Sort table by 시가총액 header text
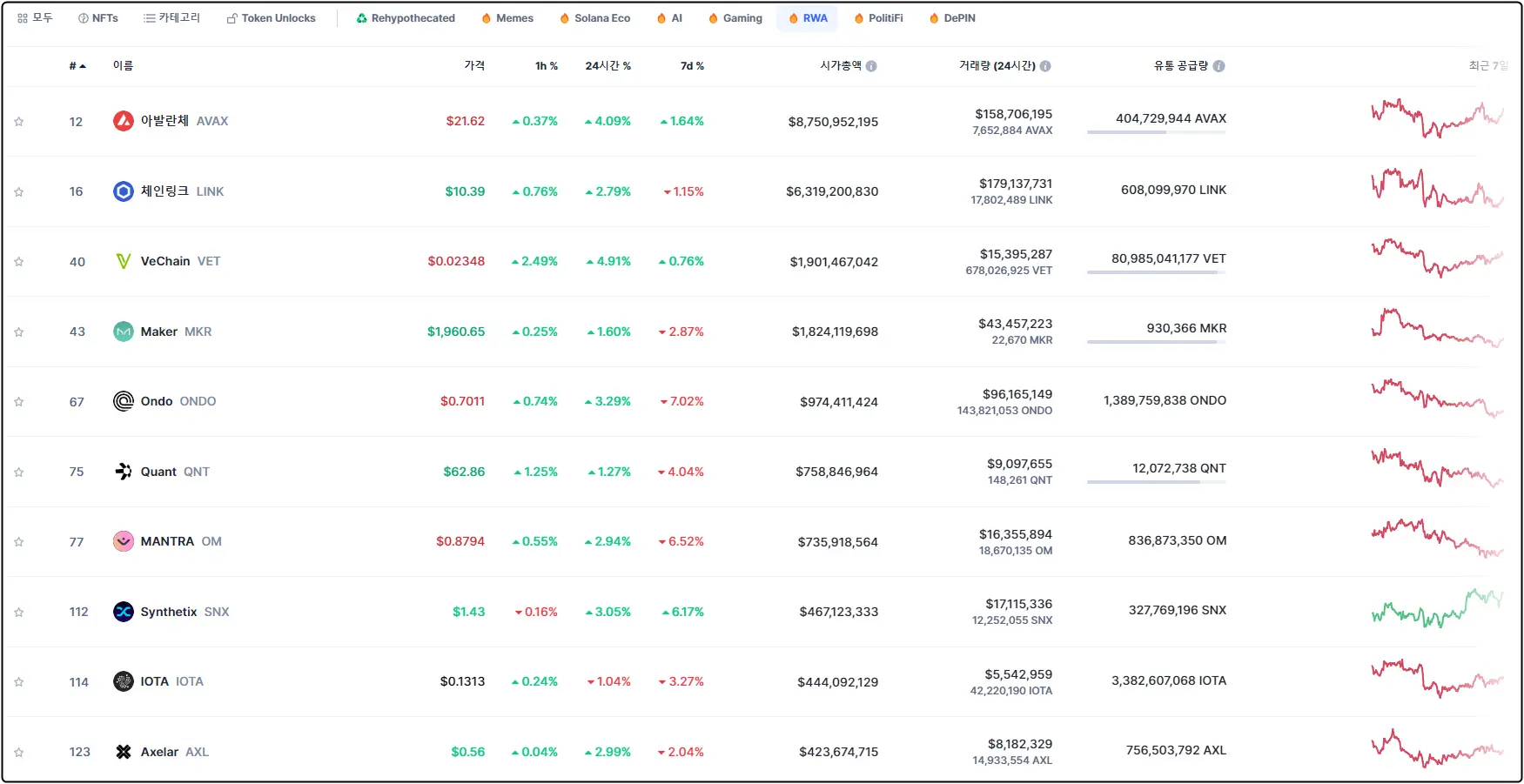This screenshot has width=1524, height=784. [x=841, y=66]
